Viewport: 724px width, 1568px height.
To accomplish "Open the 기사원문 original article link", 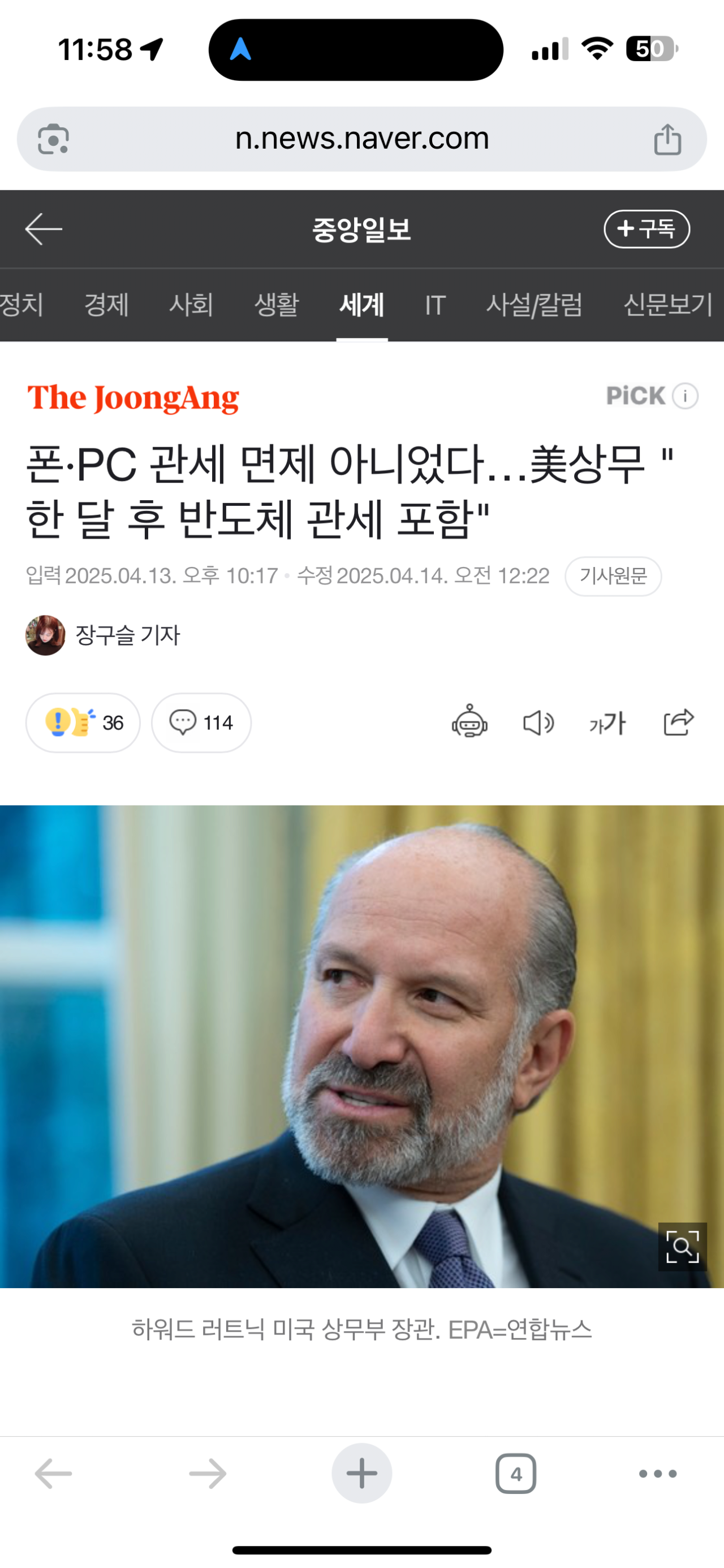I will (613, 576).
